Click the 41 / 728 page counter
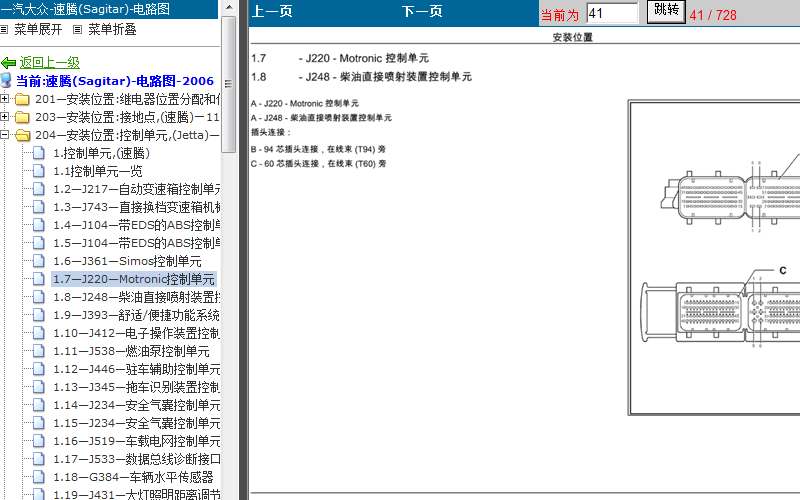This screenshot has width=800, height=500. 713,15
